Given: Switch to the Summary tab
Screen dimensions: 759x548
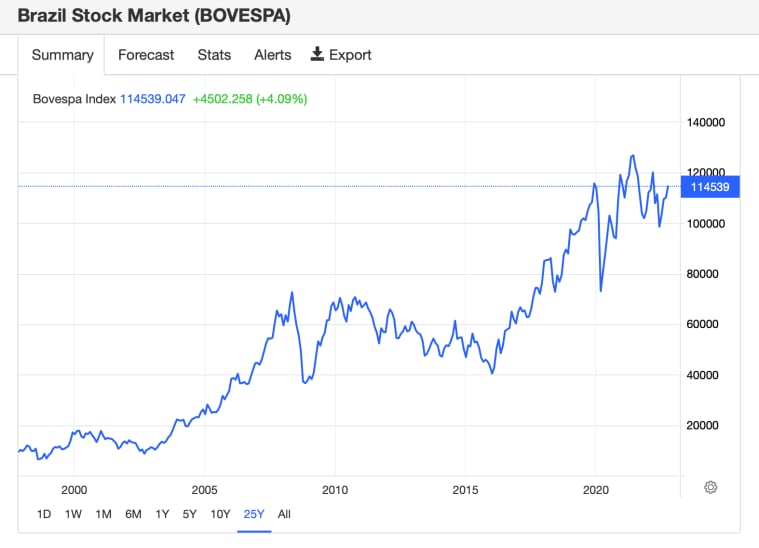Looking at the screenshot, I should coord(62,55).
